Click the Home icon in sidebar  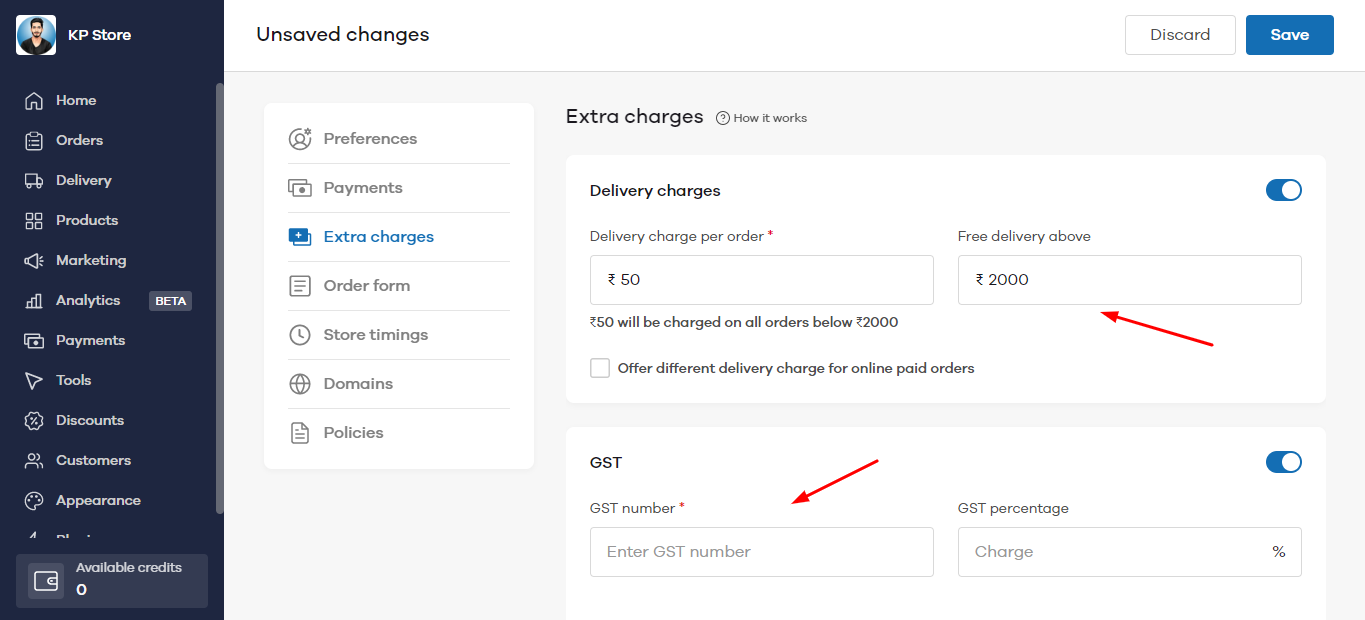coord(34,101)
